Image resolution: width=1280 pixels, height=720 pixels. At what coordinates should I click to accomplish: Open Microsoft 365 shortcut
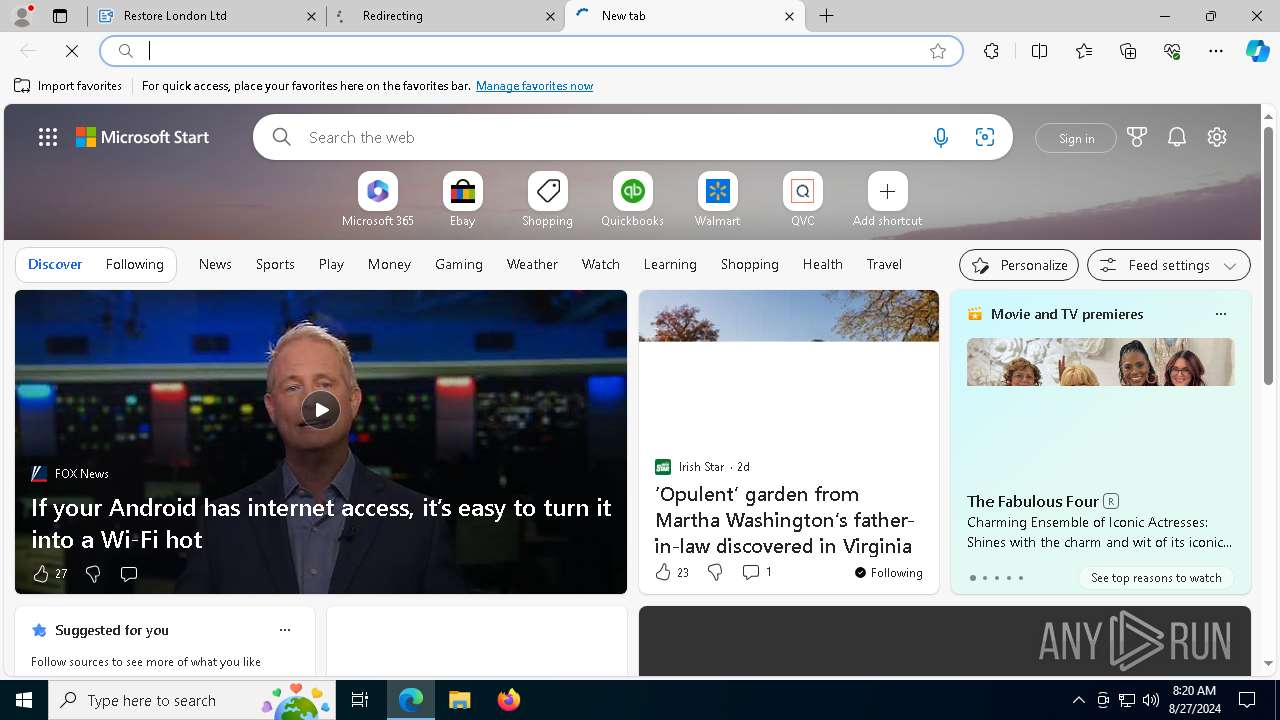[378, 200]
